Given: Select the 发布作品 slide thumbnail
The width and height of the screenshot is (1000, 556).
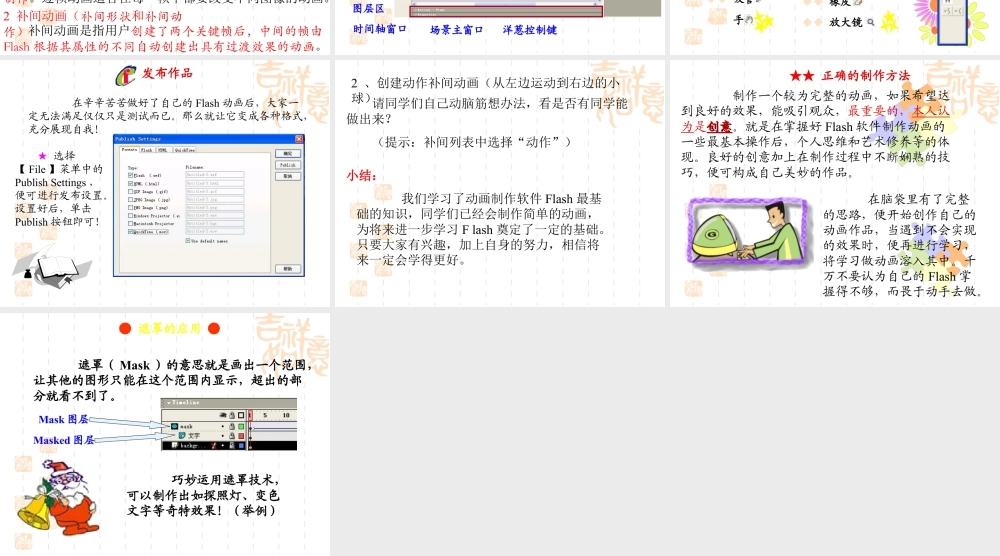Looking at the screenshot, I should (x=165, y=183).
